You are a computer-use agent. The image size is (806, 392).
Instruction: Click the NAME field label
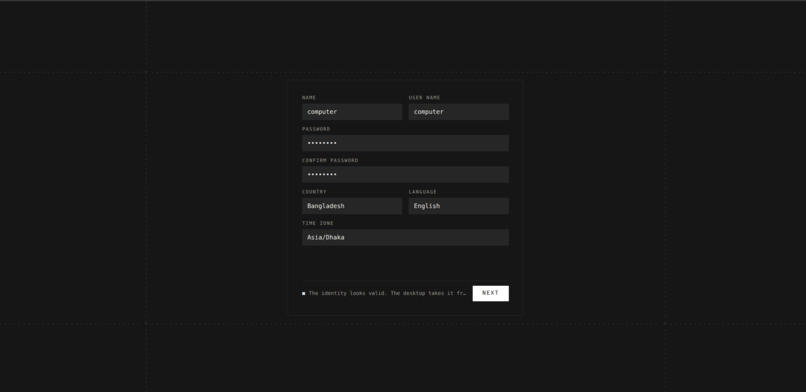(309, 98)
